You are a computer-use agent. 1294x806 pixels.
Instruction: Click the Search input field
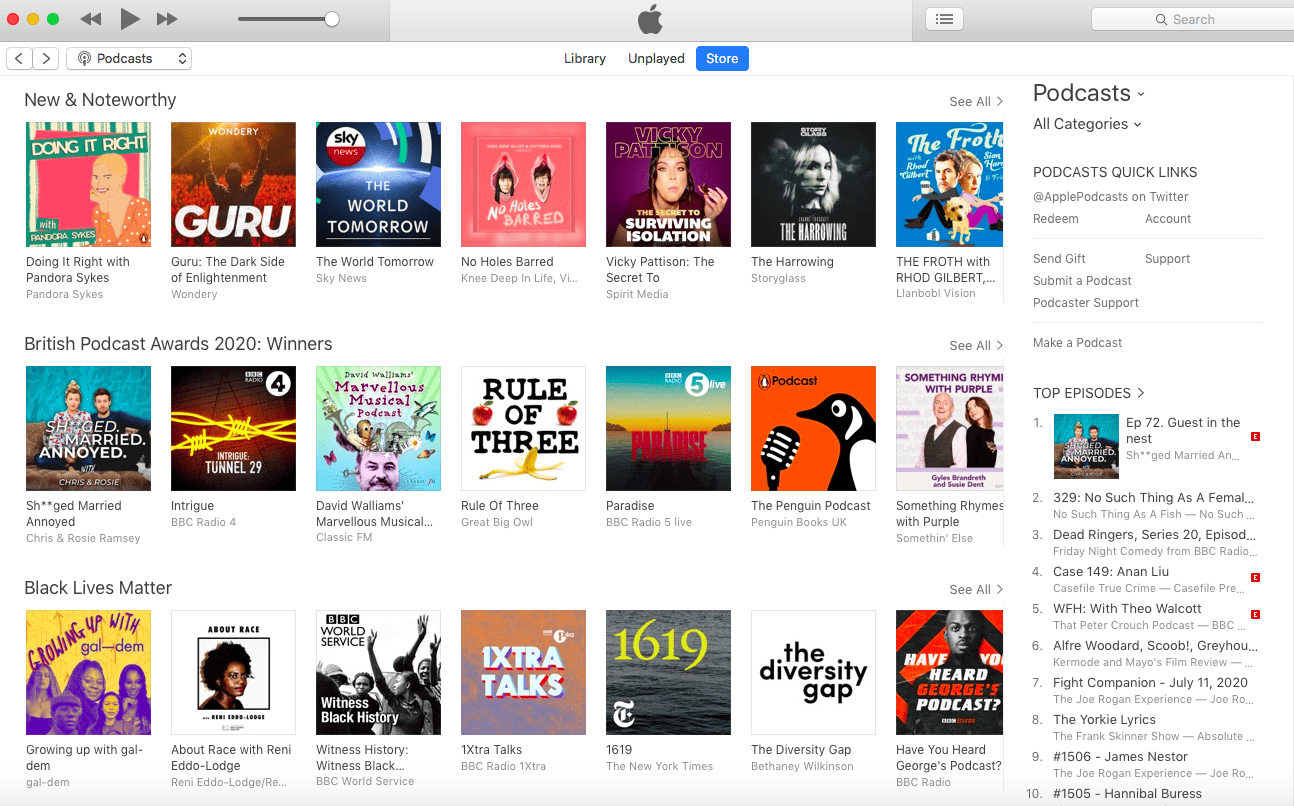coord(1191,19)
